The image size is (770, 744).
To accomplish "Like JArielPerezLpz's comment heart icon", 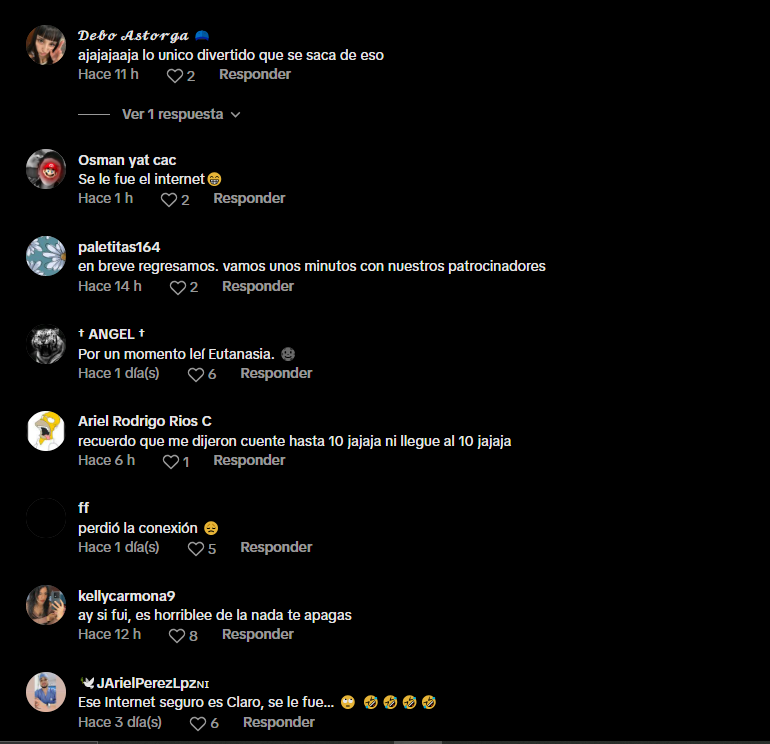I will coord(198,723).
